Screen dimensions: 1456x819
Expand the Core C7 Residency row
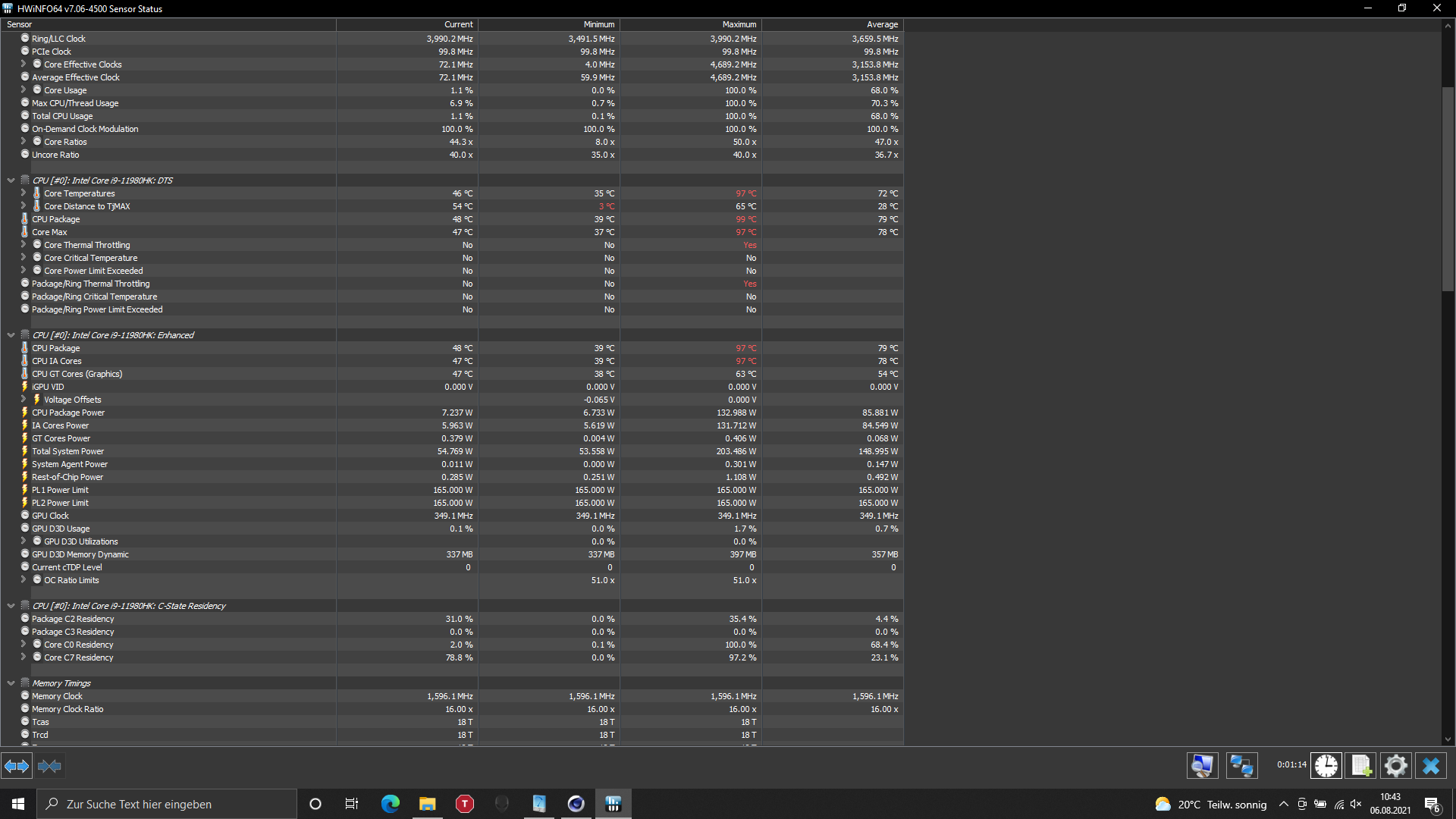[24, 657]
